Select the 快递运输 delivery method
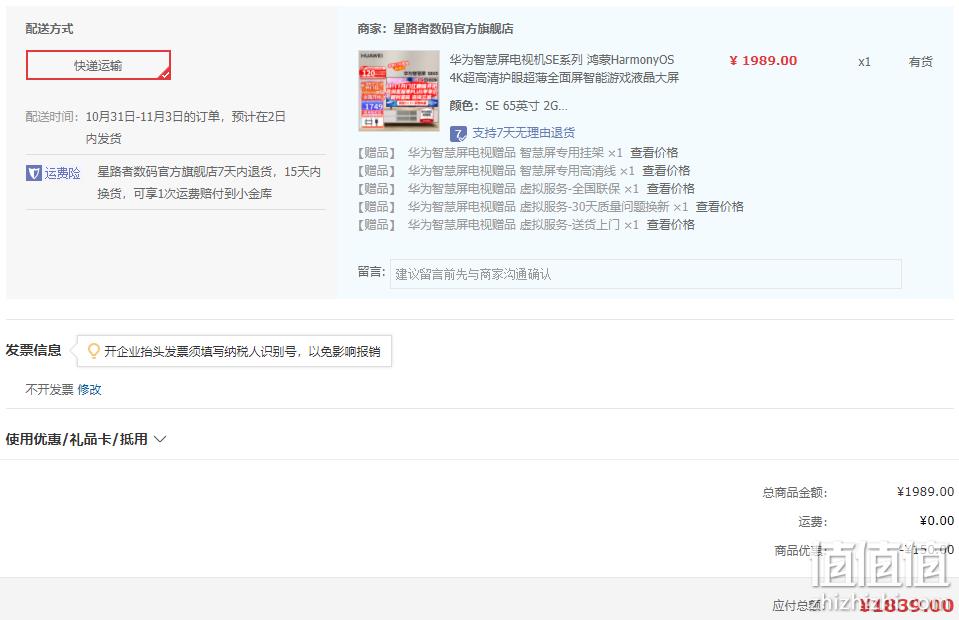Screen dimensions: 959x620 pos(98,65)
